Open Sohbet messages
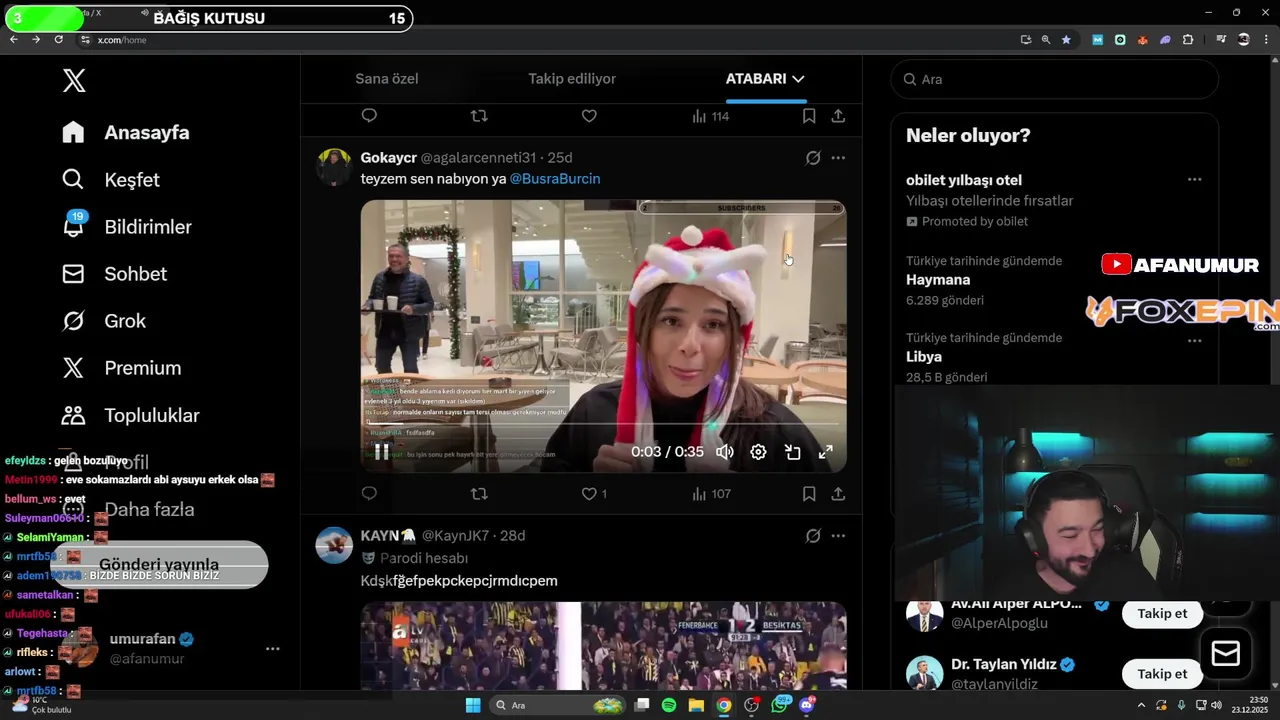1280x720 pixels. 114,274
